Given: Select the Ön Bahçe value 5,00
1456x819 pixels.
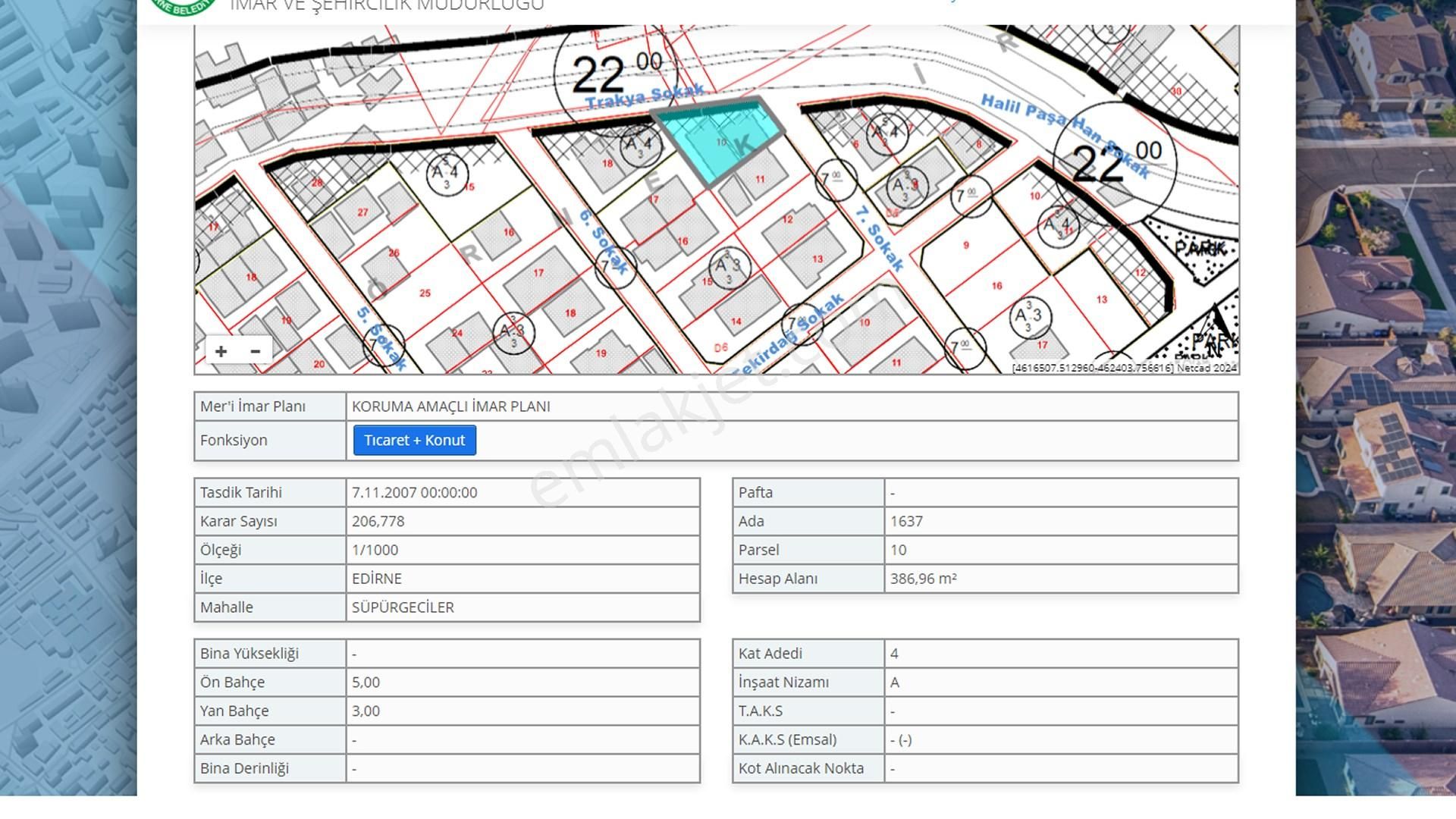Looking at the screenshot, I should (x=366, y=682).
